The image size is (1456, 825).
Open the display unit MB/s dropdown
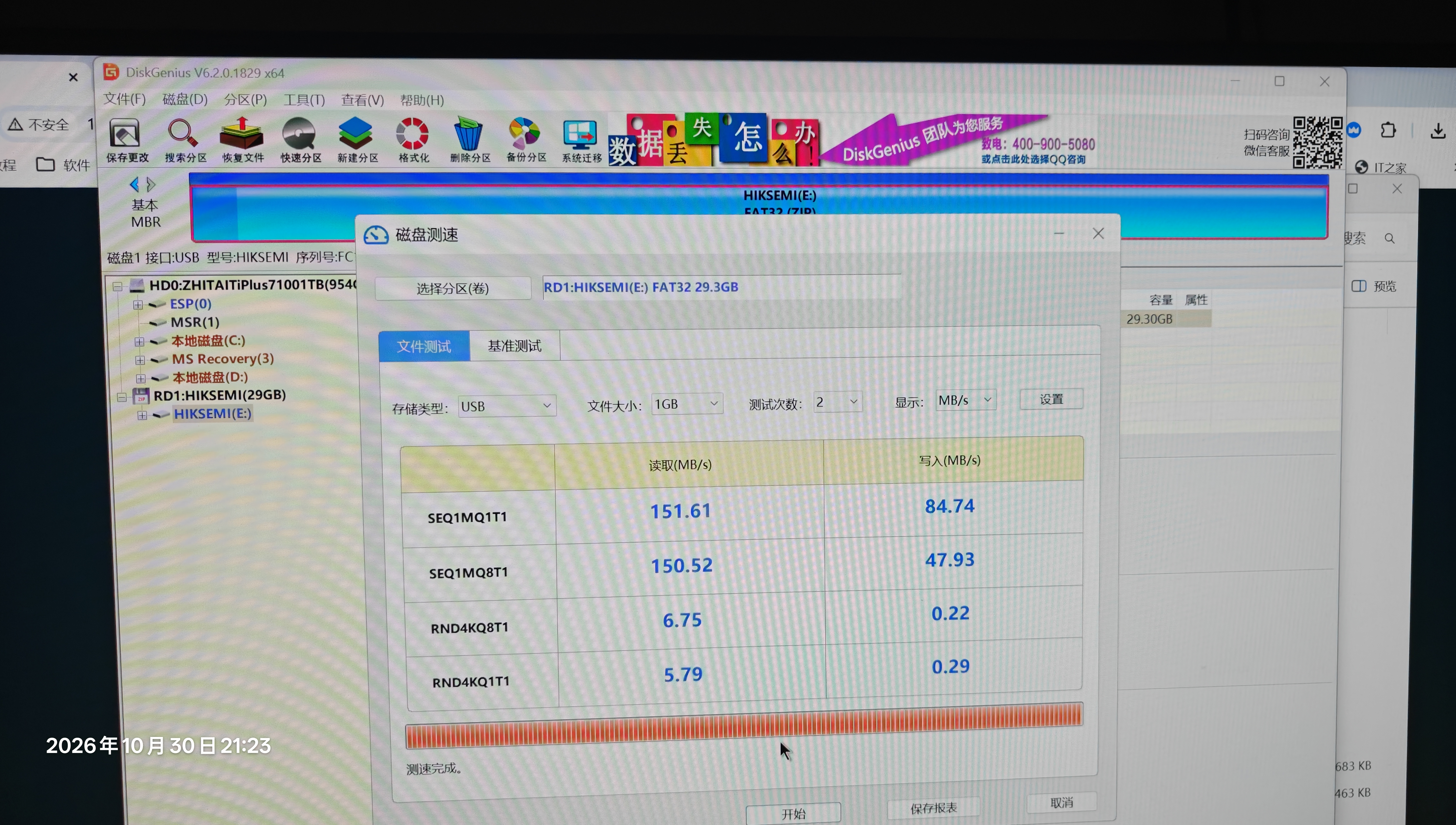coord(965,400)
